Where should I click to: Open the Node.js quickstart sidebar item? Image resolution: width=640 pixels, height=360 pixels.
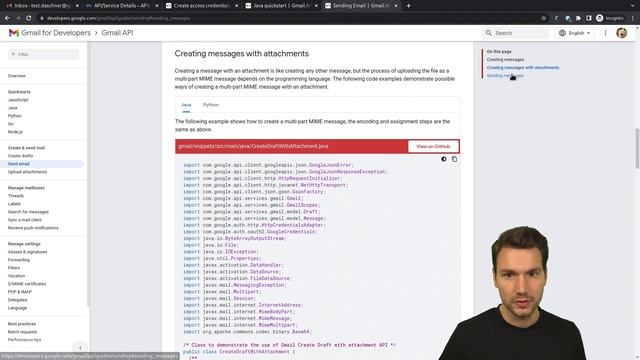[x=15, y=132]
